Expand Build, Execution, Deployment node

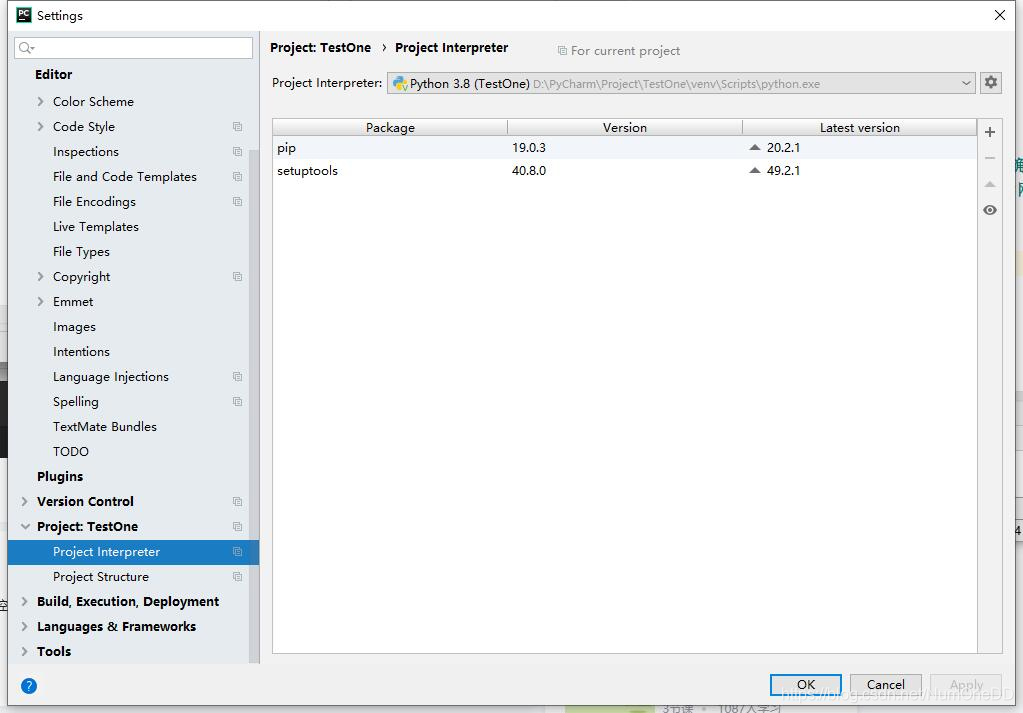(x=25, y=601)
